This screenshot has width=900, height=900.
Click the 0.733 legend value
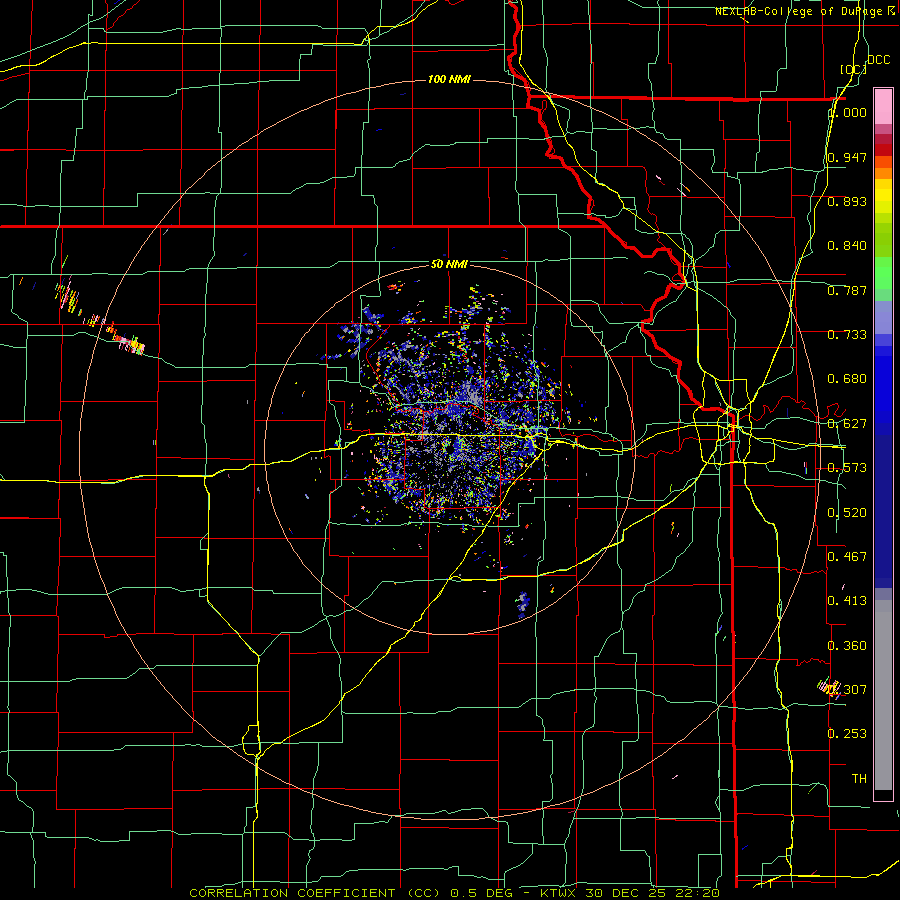coord(847,335)
